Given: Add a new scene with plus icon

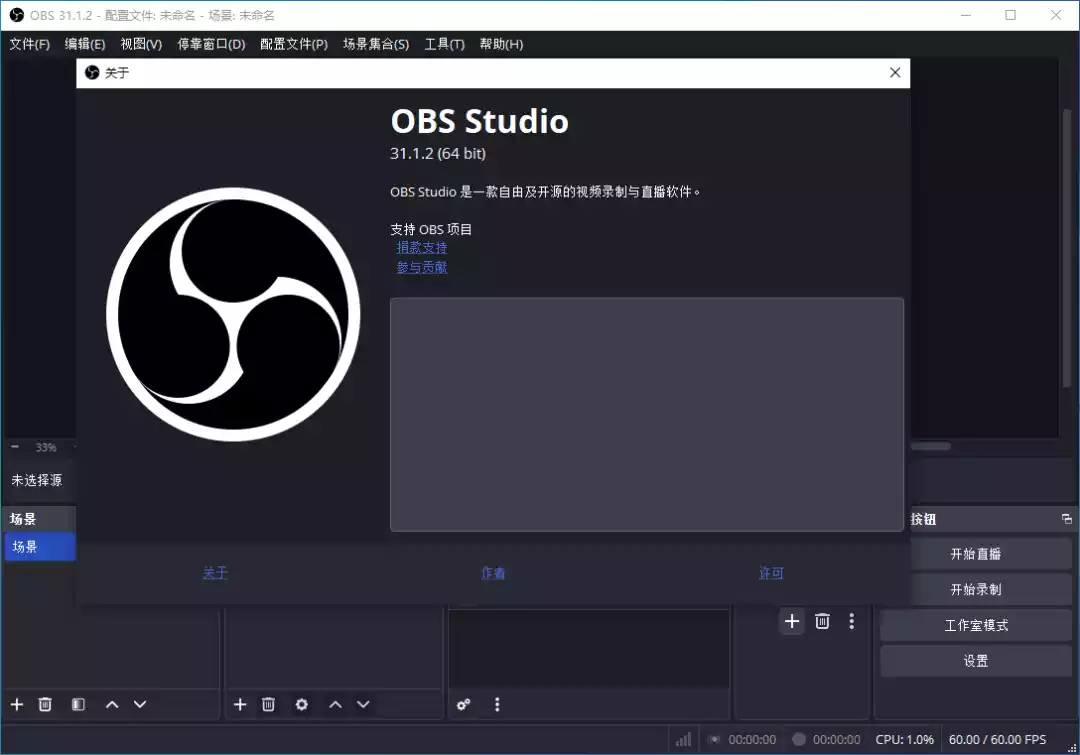Looking at the screenshot, I should coord(17,704).
